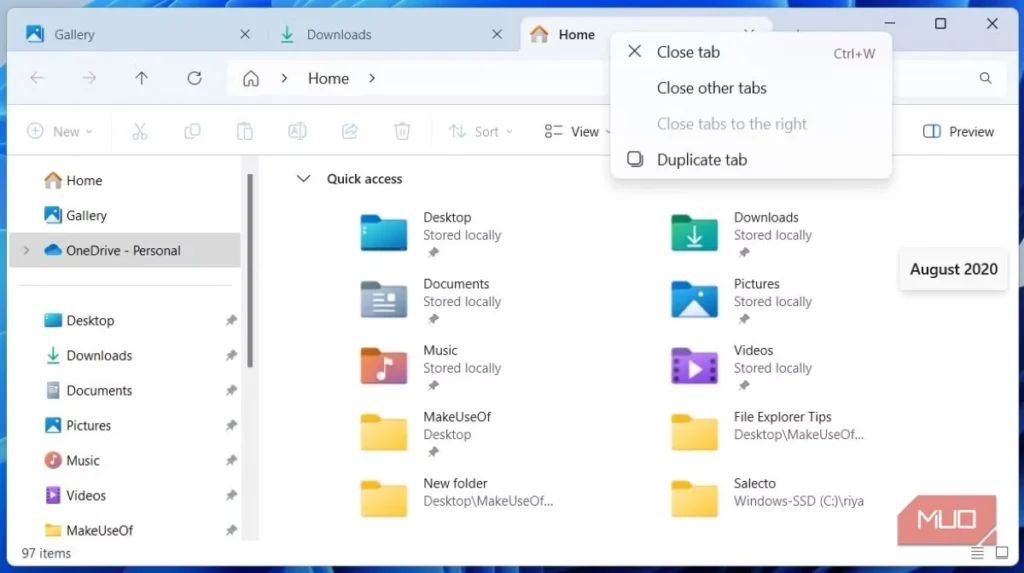Click the navigation pane scrollbar
This screenshot has height=573, width=1024.
click(250, 270)
